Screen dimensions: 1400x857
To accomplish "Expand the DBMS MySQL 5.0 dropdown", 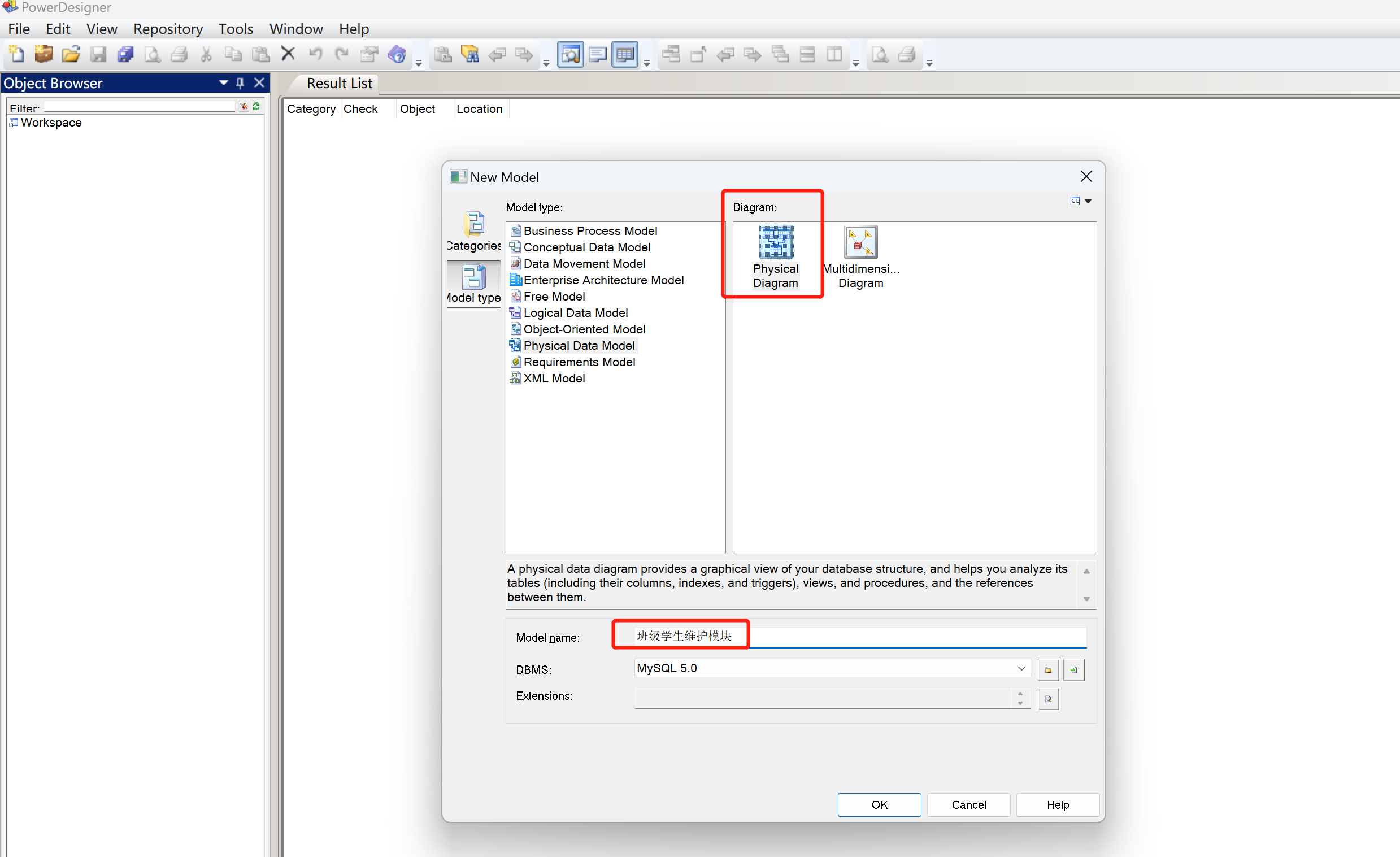I will coord(1021,668).
